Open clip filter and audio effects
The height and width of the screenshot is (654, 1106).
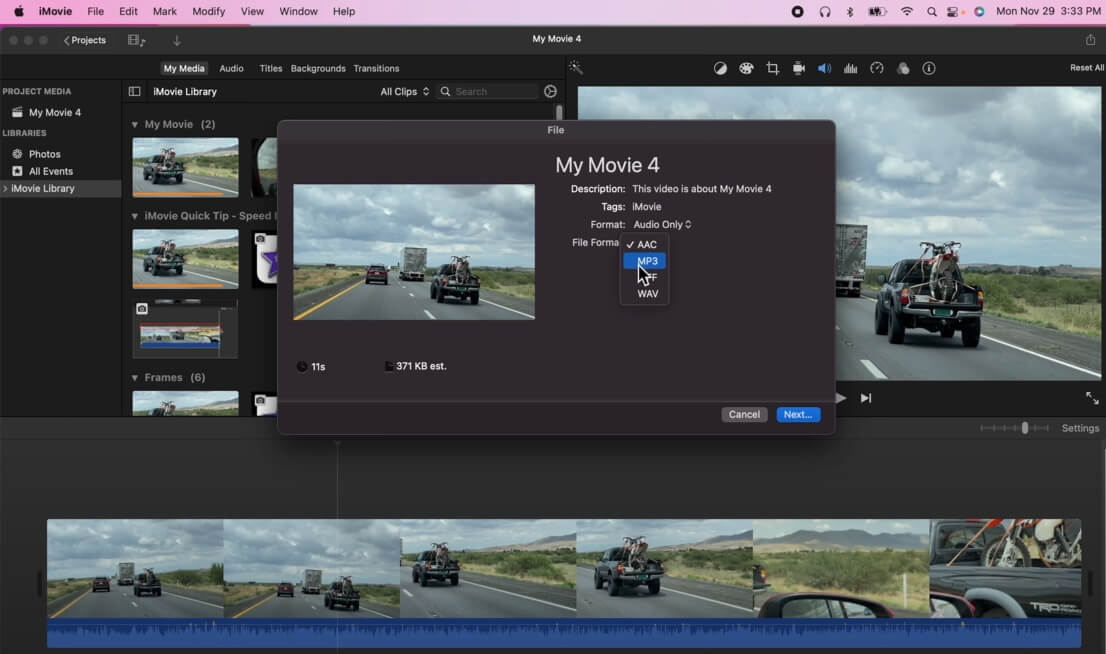click(x=903, y=68)
